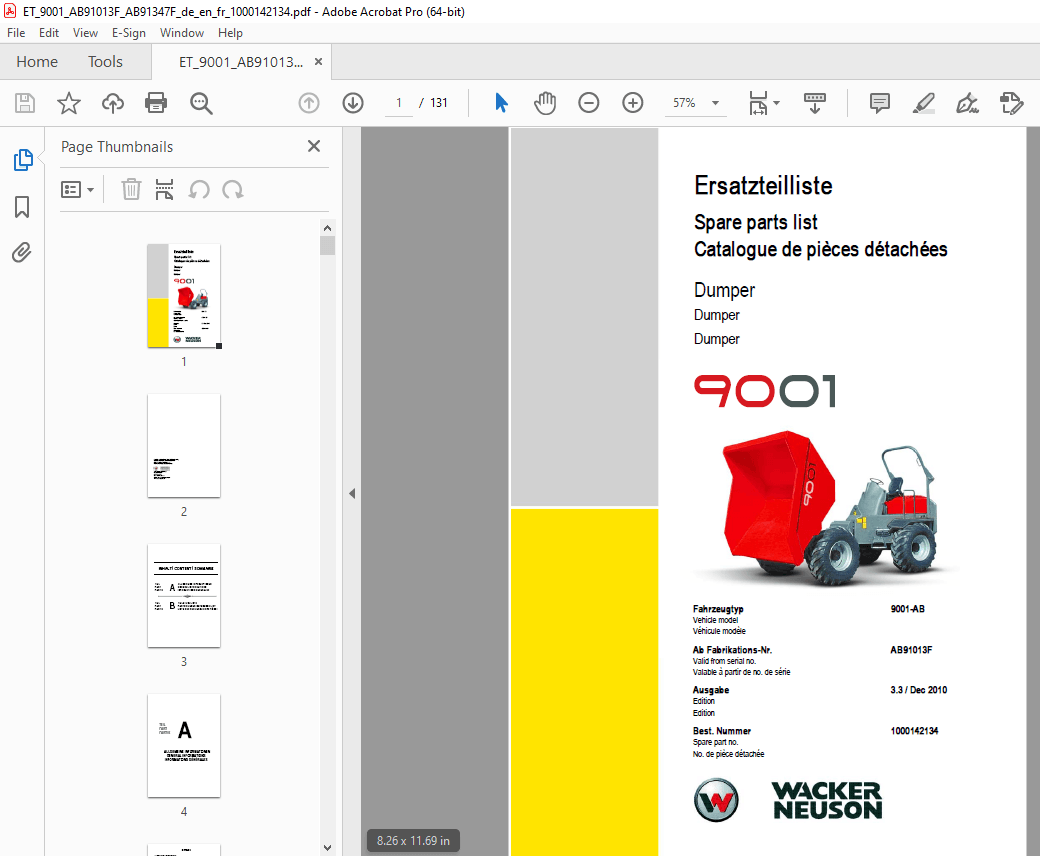This screenshot has width=1040, height=856.
Task: Select the Hand tool
Action: coord(545,102)
